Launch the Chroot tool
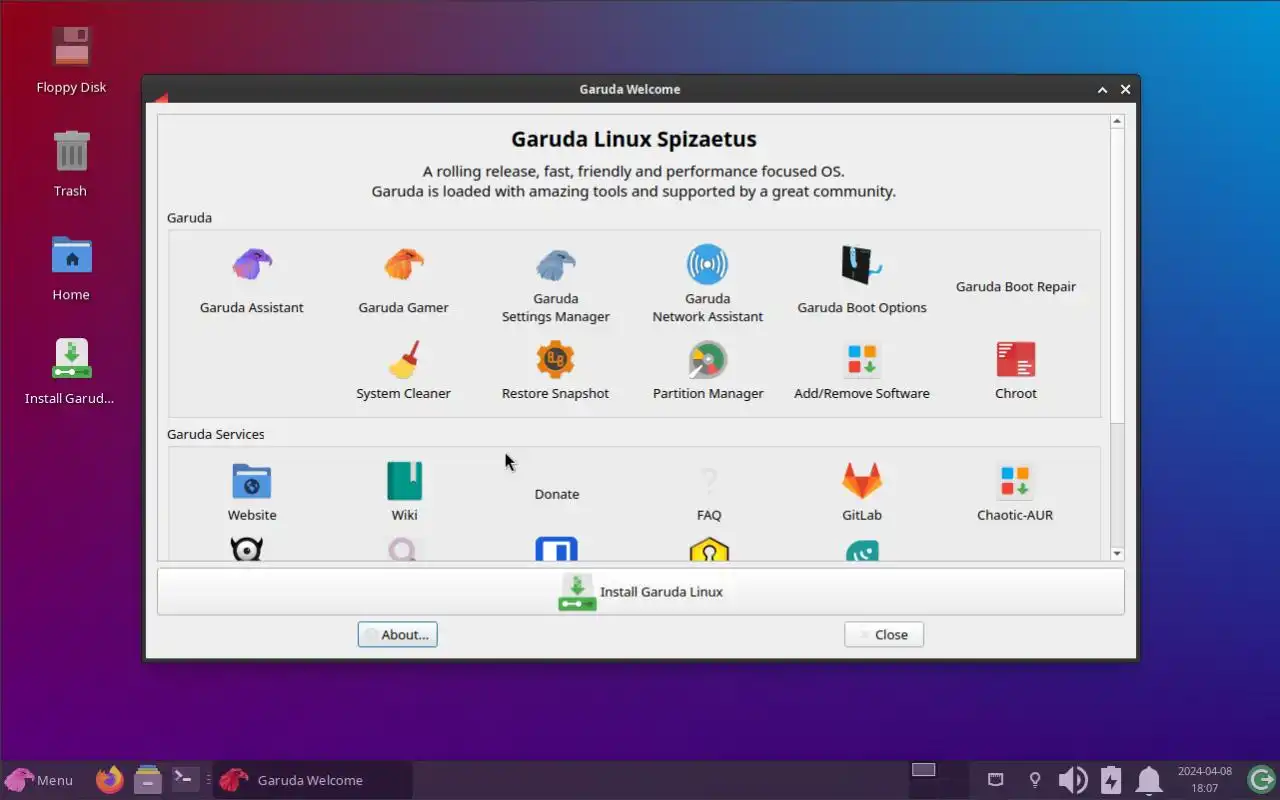Viewport: 1280px width, 800px height. (1015, 371)
